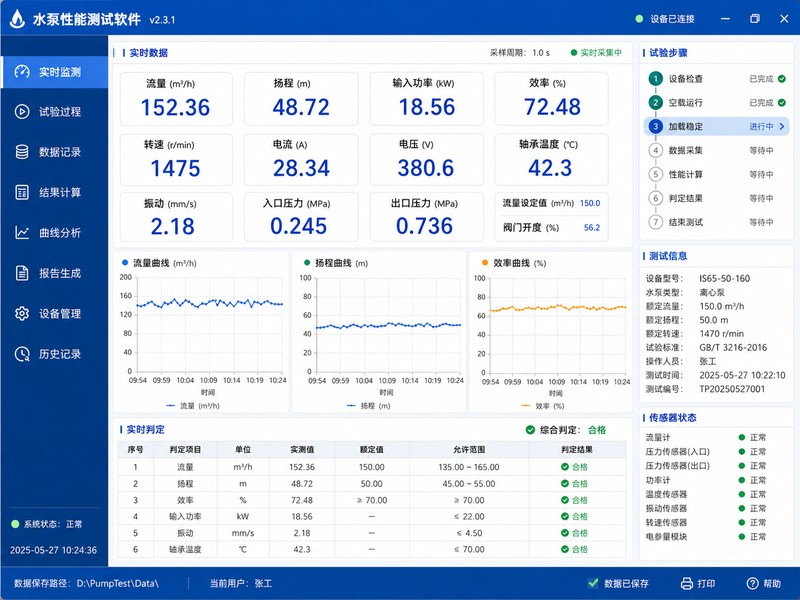Click the 扬程曲线 green legend dot
This screenshot has height=600, width=800.
click(307, 263)
